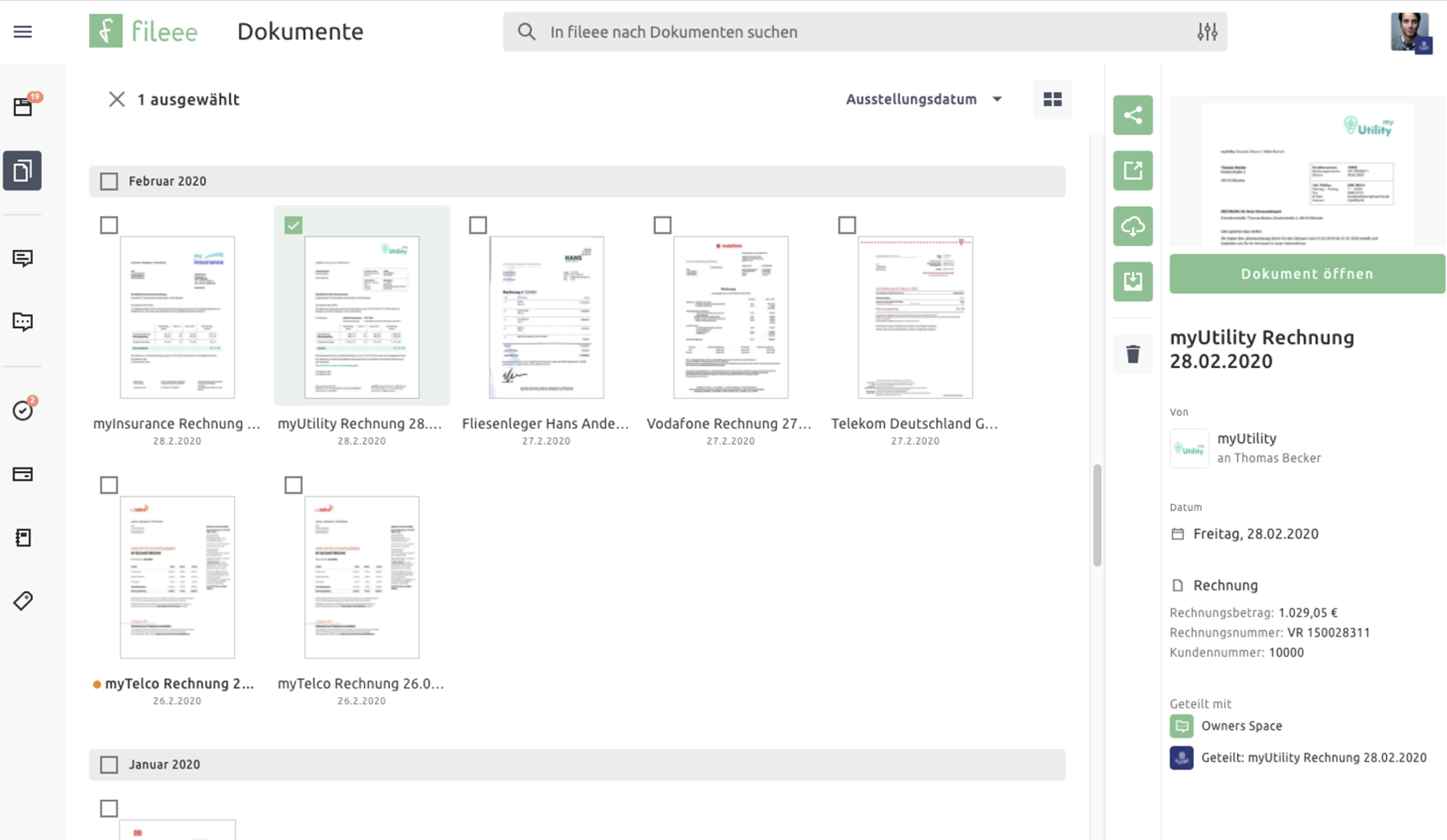This screenshot has height=840, width=1447.
Task: Click Rechnungsnummer VR 150028311 value
Action: coord(1329,633)
